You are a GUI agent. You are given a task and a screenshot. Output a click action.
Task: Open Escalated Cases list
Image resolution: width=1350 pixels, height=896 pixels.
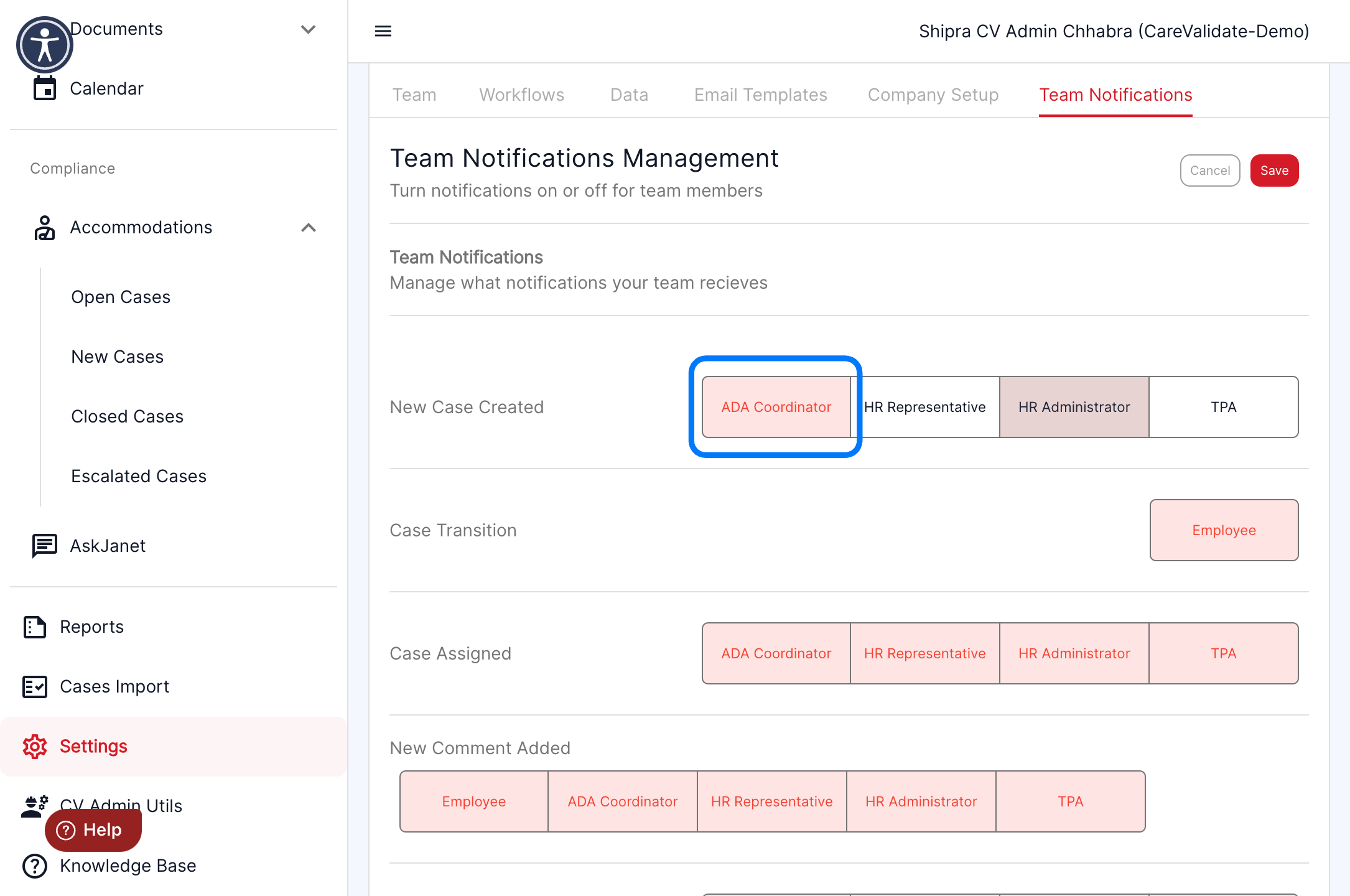[x=139, y=476]
